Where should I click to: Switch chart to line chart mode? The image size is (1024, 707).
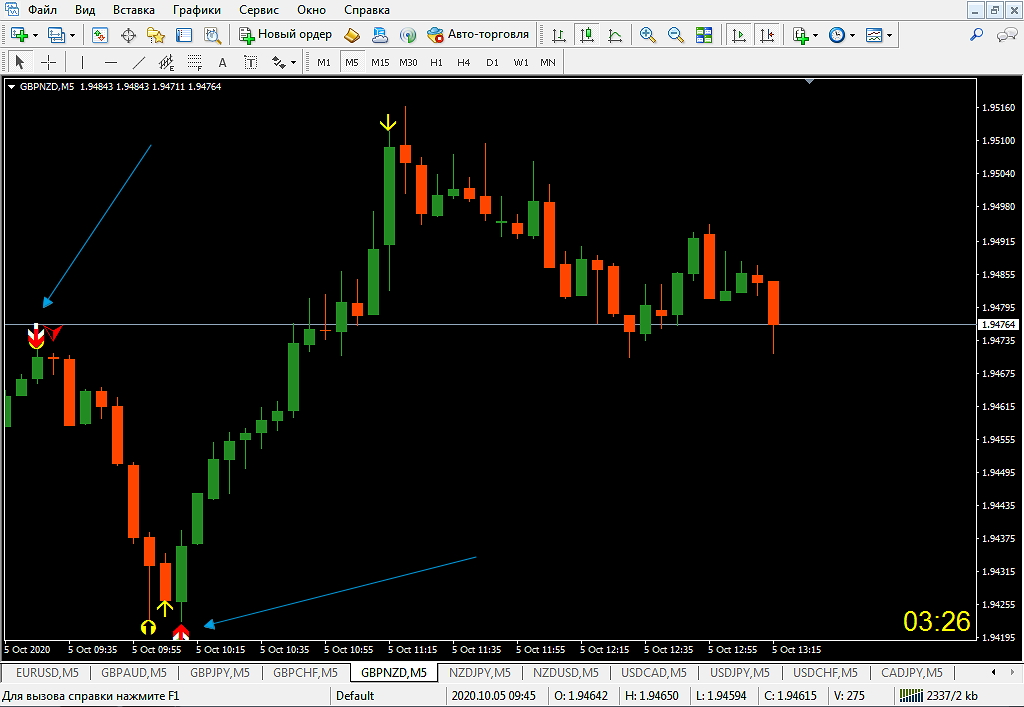point(615,35)
